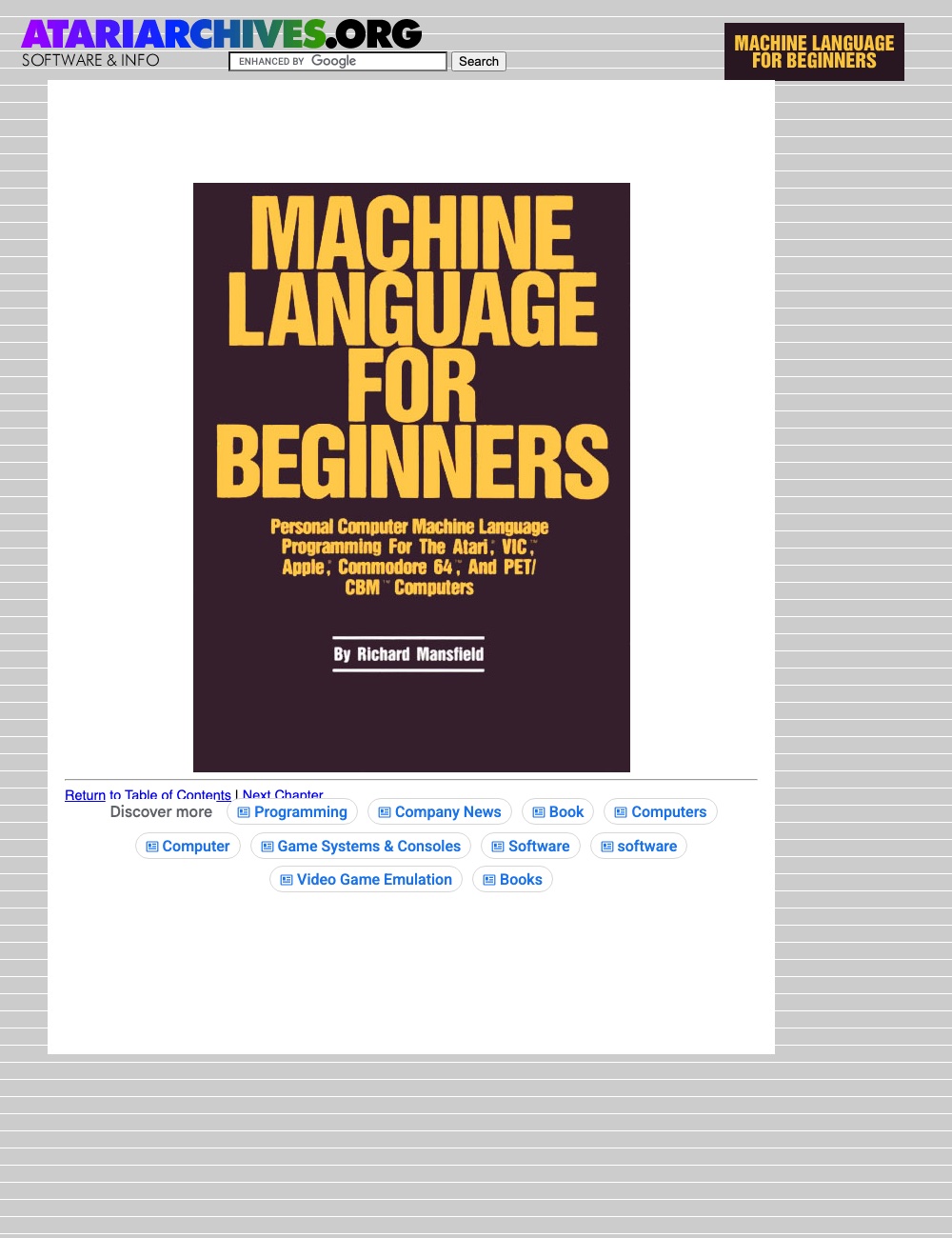Click the AtariArchives.org logo

221,35
